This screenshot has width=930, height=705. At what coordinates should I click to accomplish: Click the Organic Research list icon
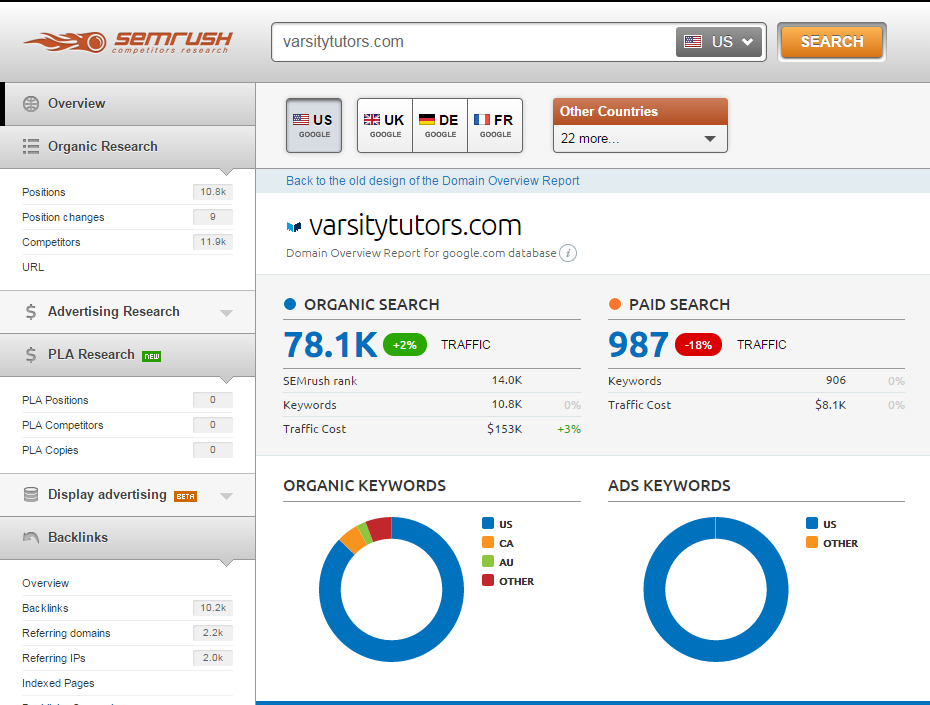coord(31,146)
